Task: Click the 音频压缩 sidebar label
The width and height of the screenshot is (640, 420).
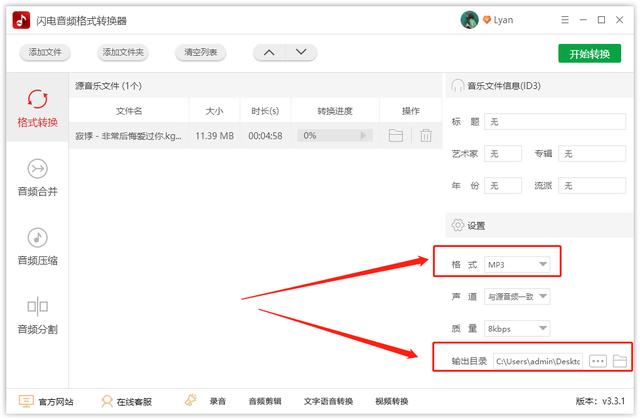Action: (38, 260)
